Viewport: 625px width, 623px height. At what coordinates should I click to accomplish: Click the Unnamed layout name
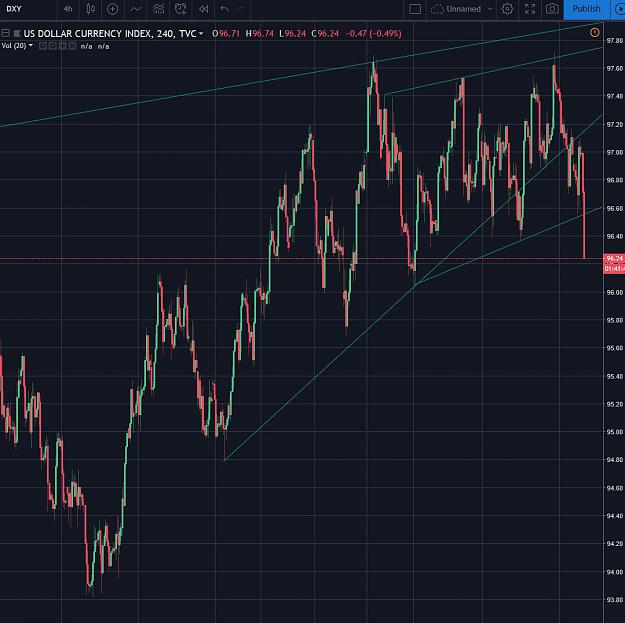[x=463, y=9]
